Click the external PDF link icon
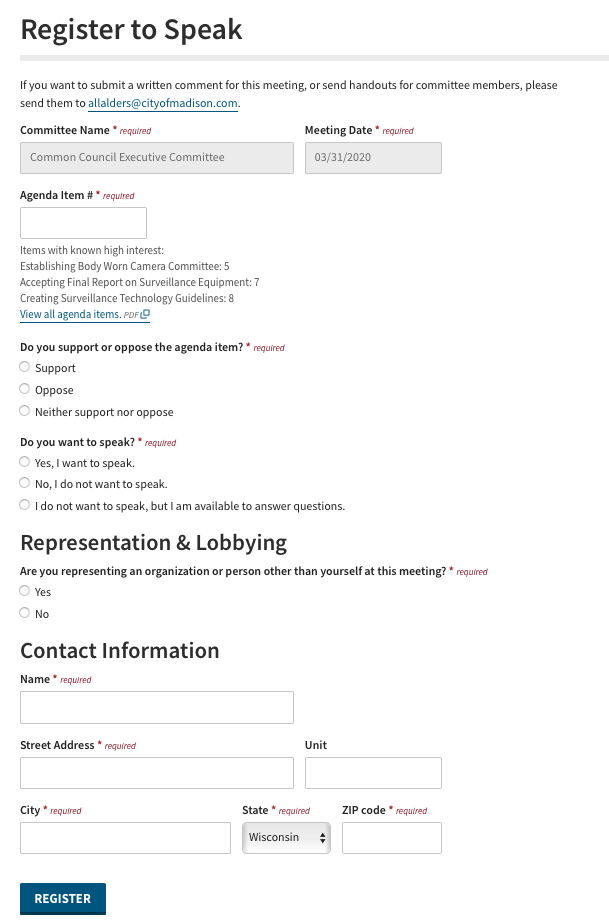The width and height of the screenshot is (609, 922). point(146,314)
